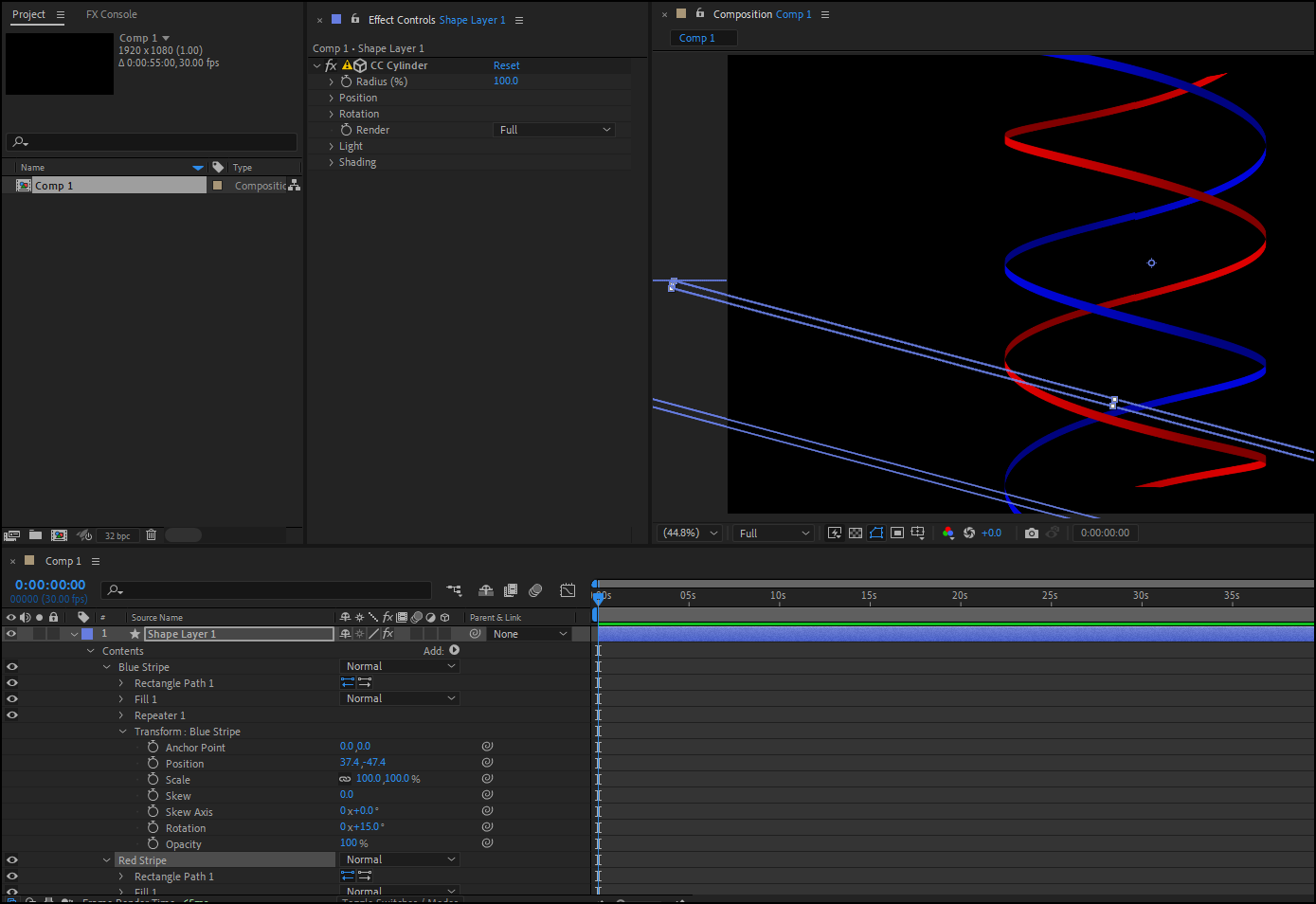Open Fast Previews options
This screenshot has width=1316, height=904.
tap(835, 533)
